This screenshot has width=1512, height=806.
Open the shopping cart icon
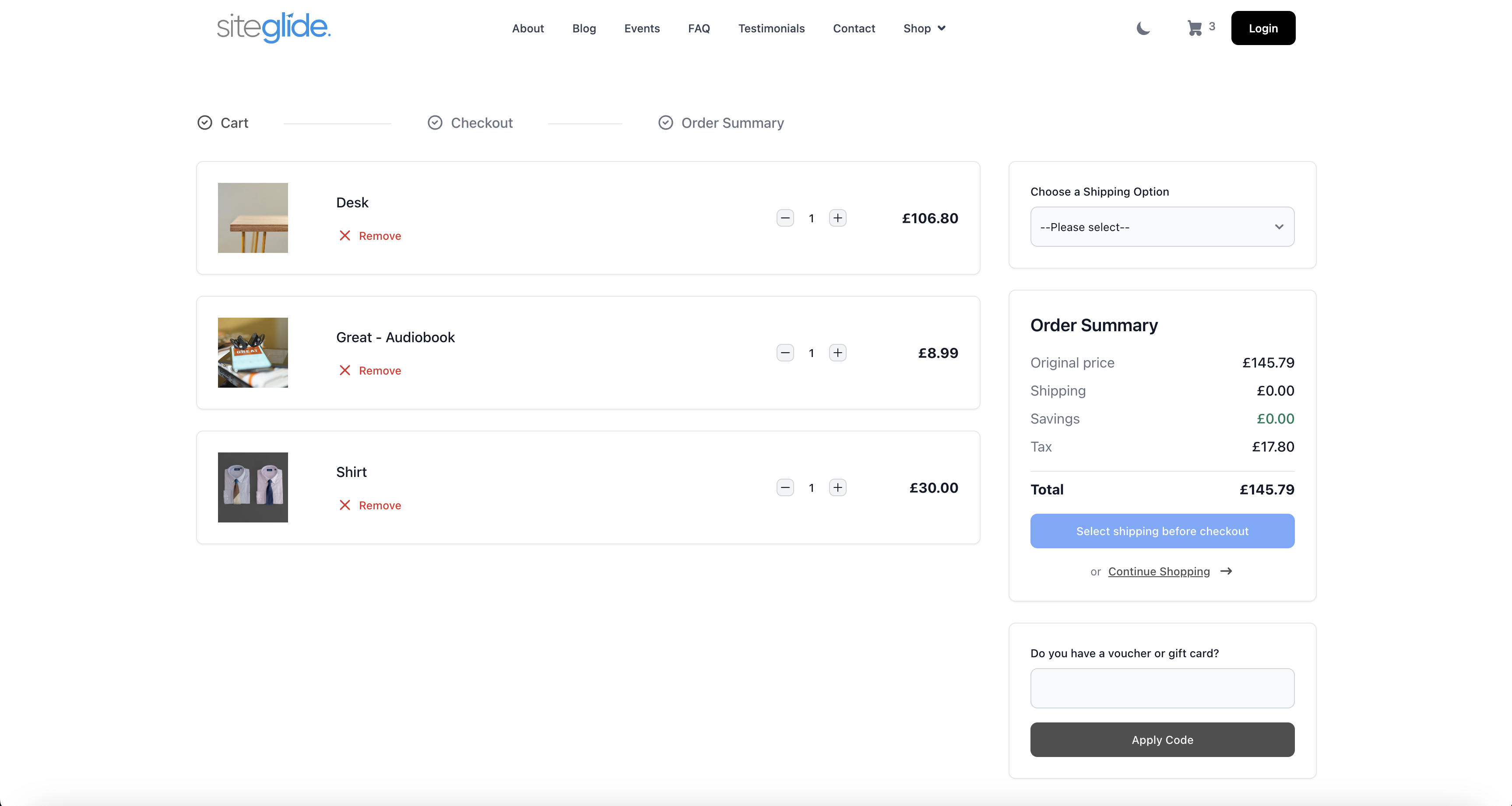(1195, 28)
